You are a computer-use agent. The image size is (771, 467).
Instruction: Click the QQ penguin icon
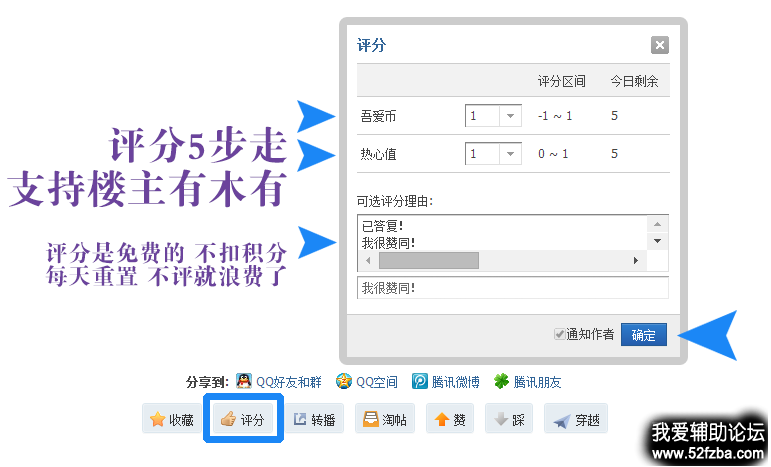coord(244,381)
